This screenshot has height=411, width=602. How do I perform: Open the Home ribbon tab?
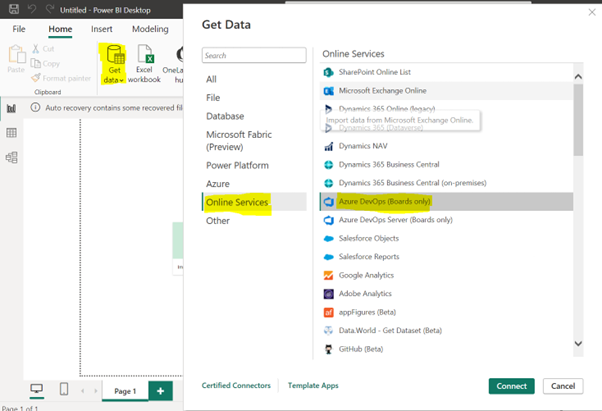coord(60,29)
